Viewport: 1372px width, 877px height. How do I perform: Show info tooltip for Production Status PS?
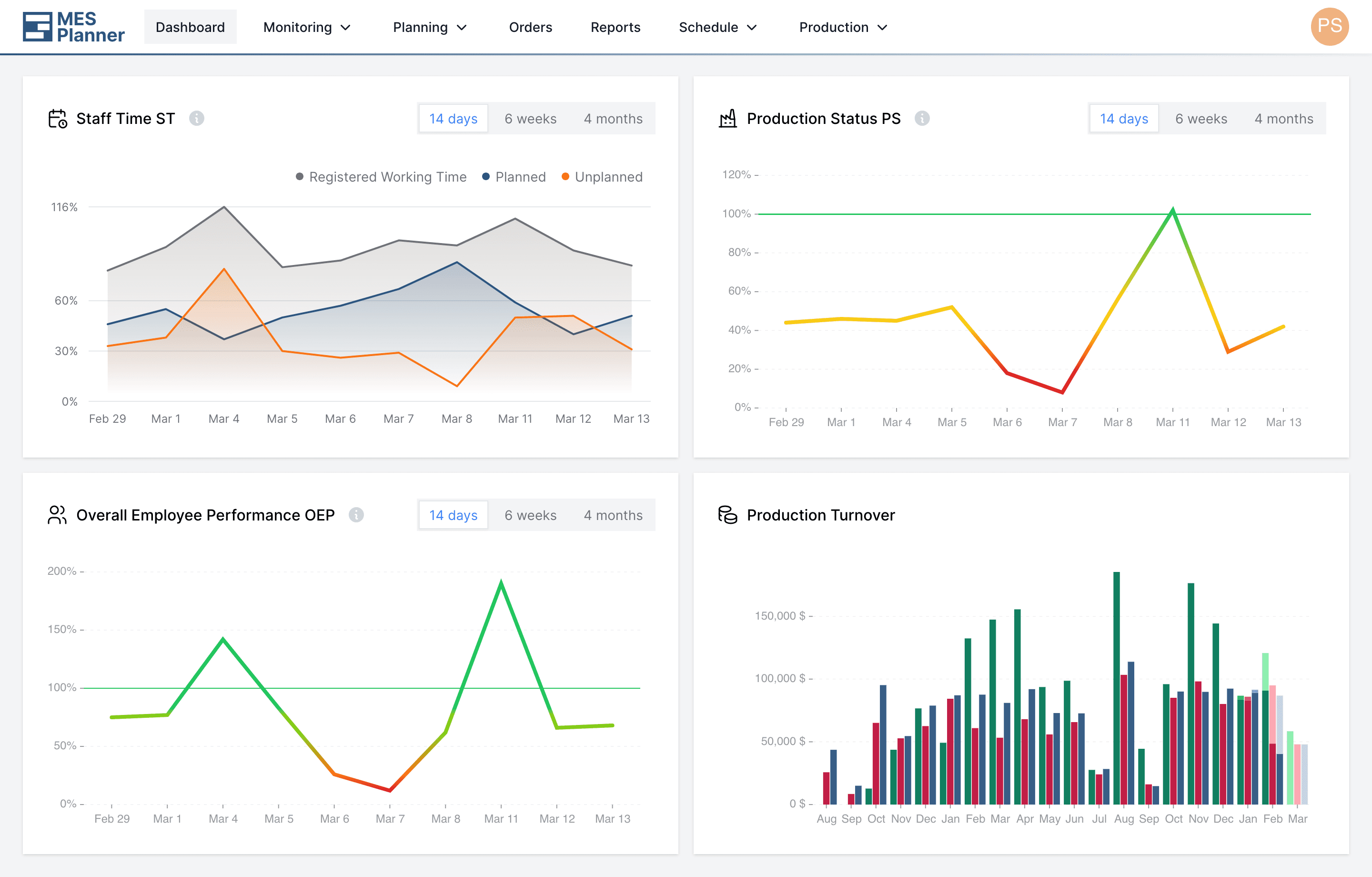coord(922,119)
